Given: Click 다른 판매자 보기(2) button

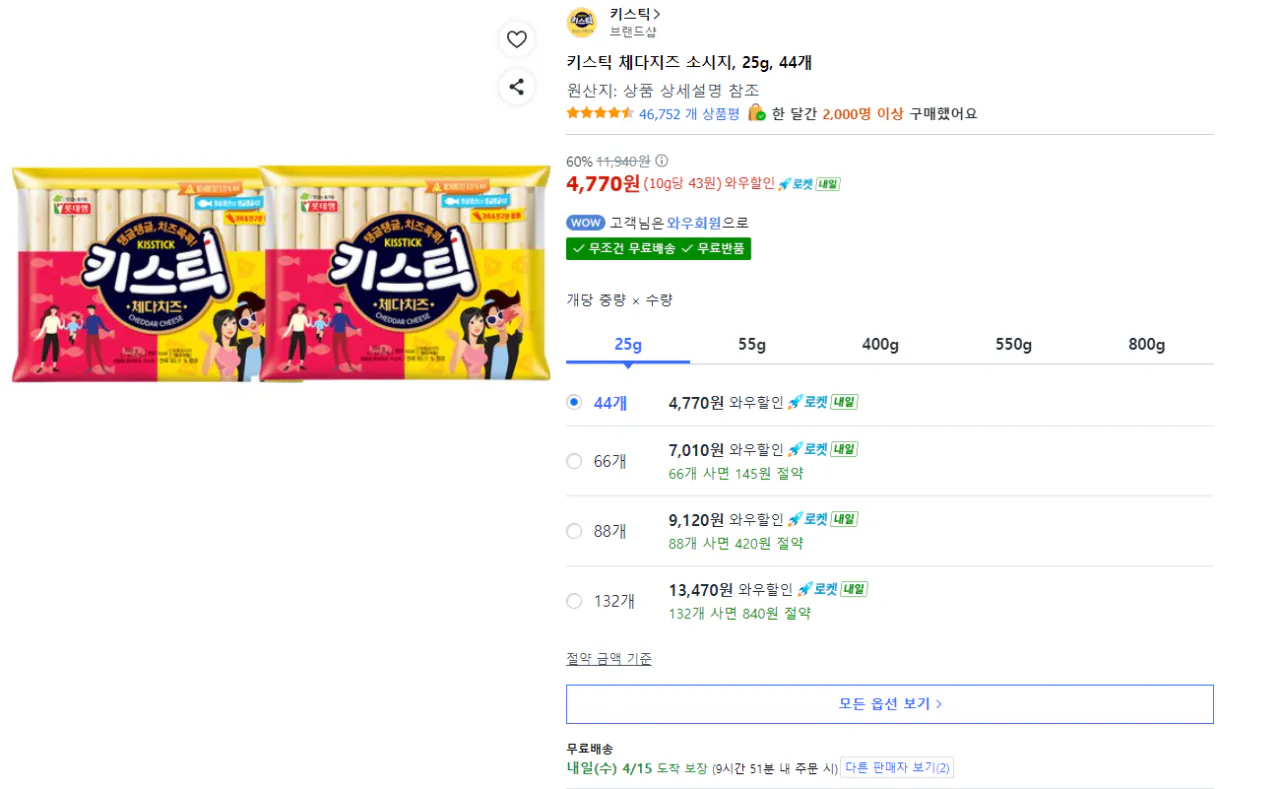Looking at the screenshot, I should tap(898, 766).
